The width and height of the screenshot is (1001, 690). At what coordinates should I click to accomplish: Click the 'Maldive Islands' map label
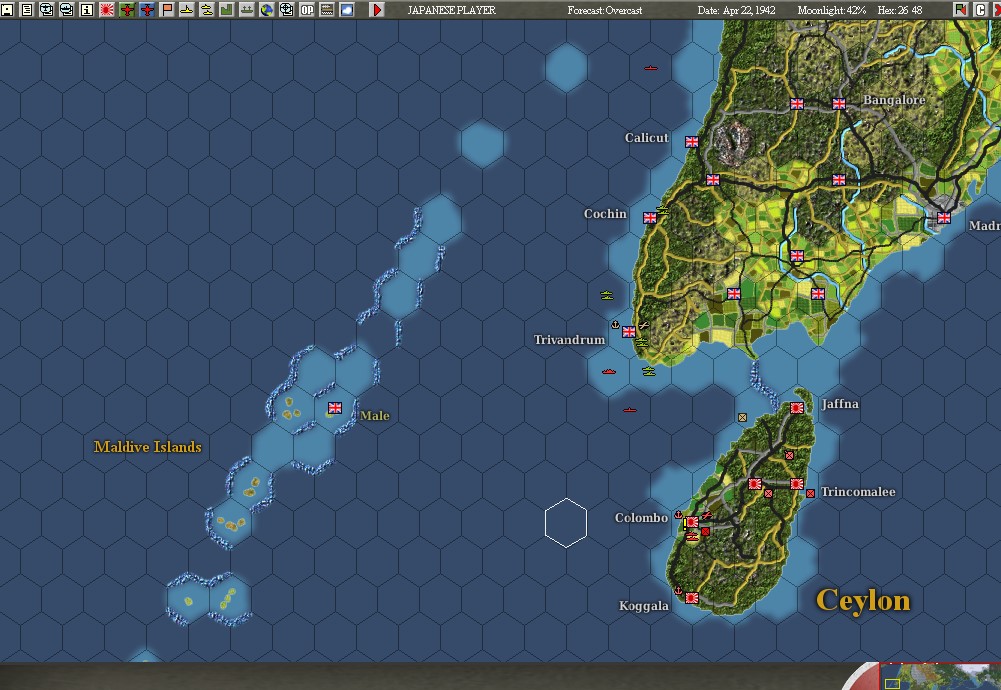pos(147,447)
